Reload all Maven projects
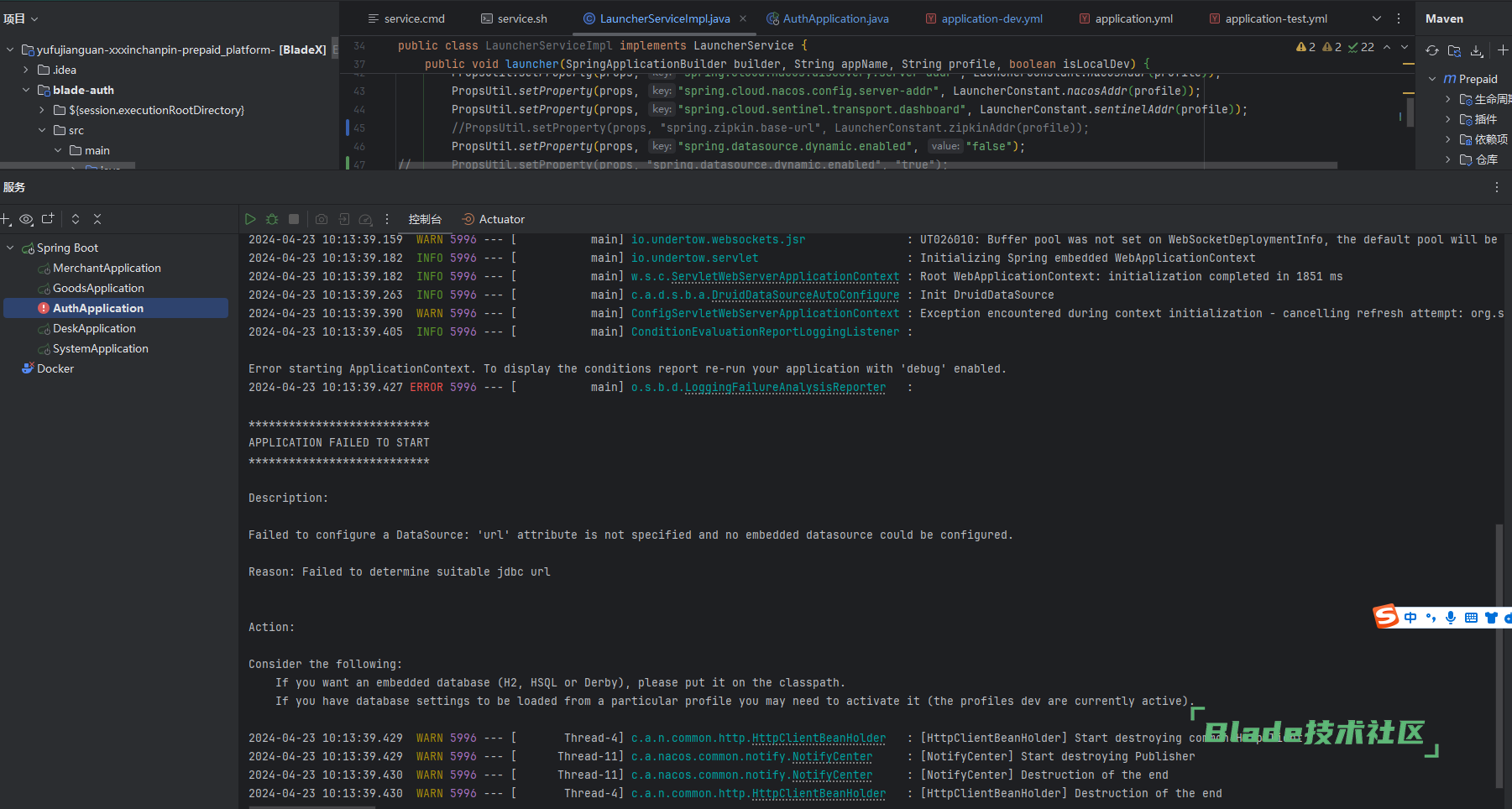 (1432, 51)
